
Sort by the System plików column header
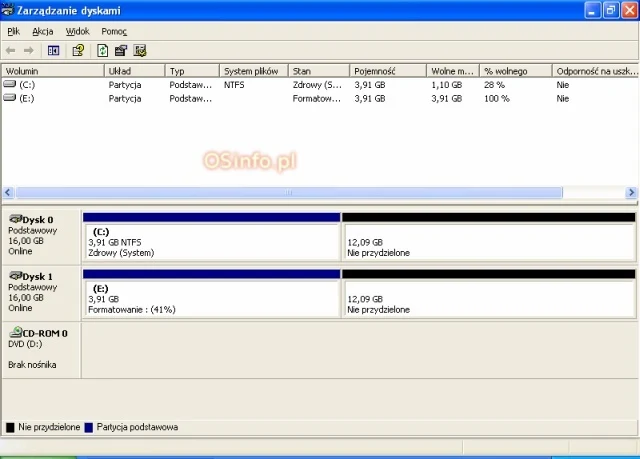pos(253,71)
